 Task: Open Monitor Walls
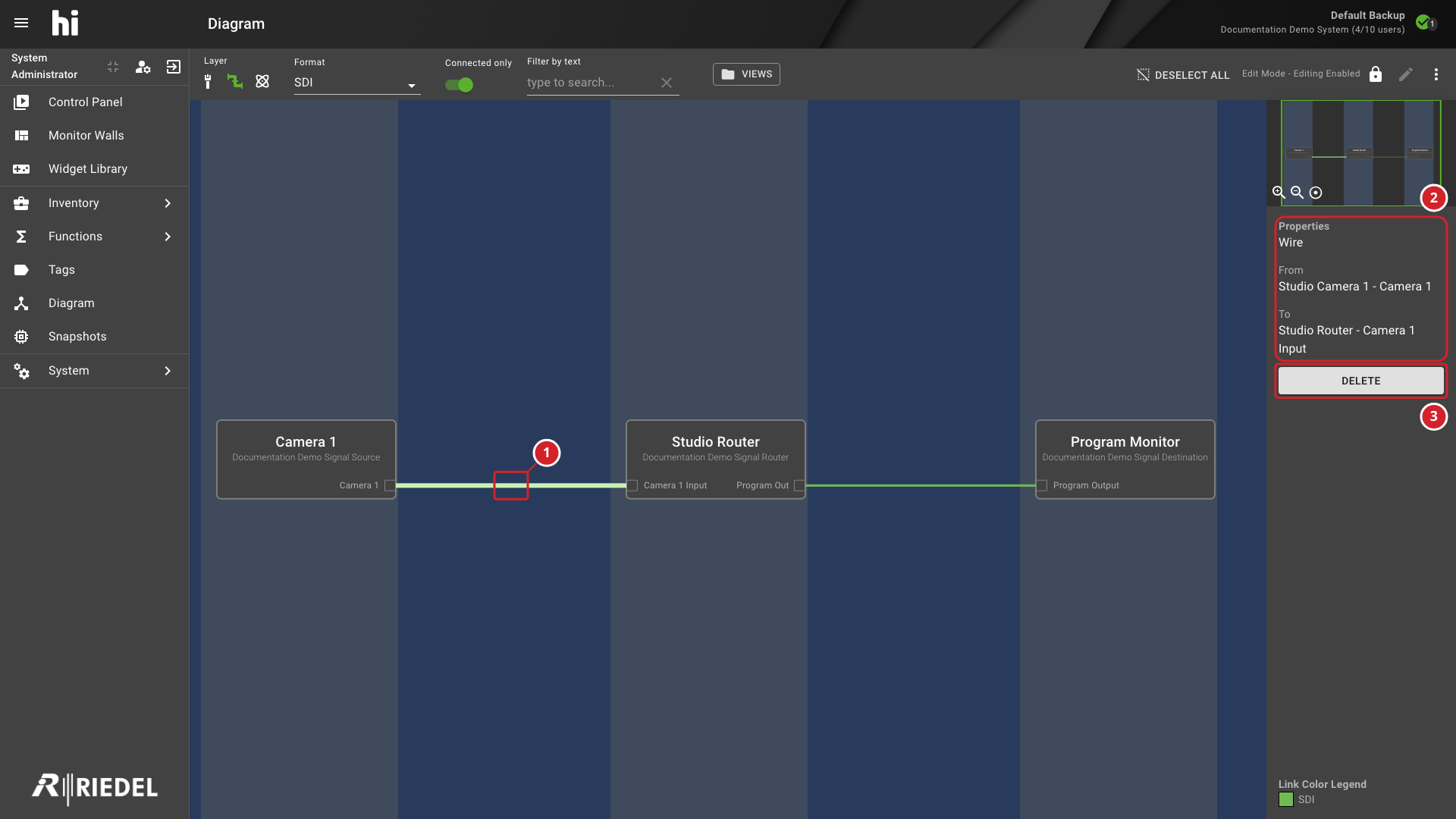point(95,136)
